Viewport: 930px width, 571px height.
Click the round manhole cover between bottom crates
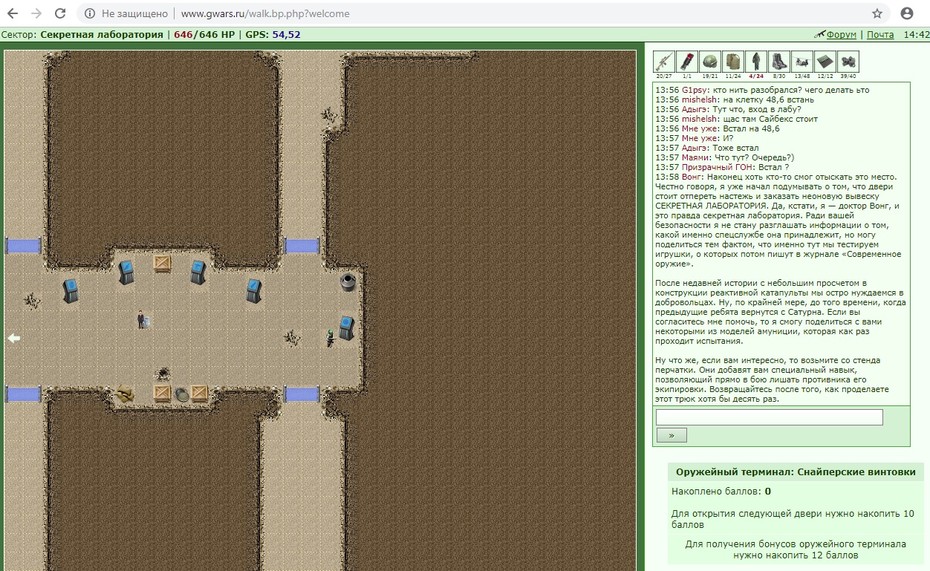coord(181,394)
